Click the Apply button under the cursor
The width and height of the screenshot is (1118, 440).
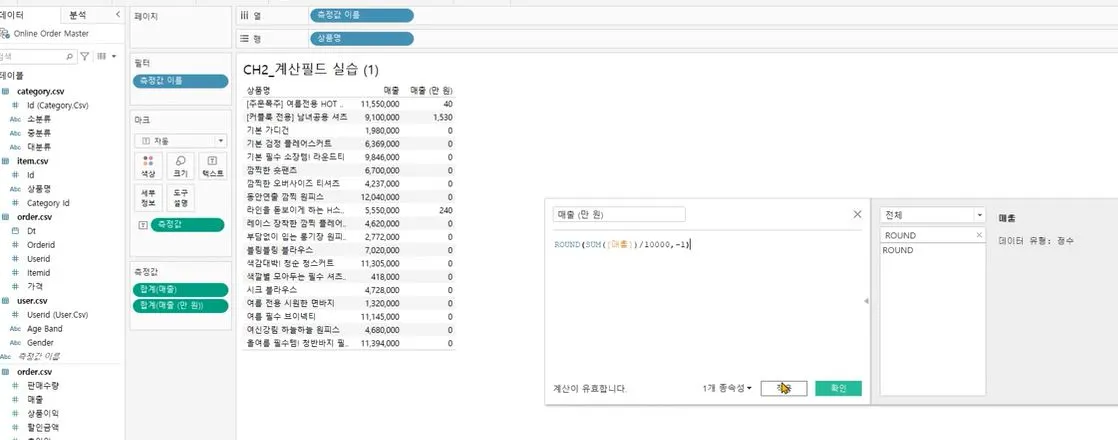point(784,388)
